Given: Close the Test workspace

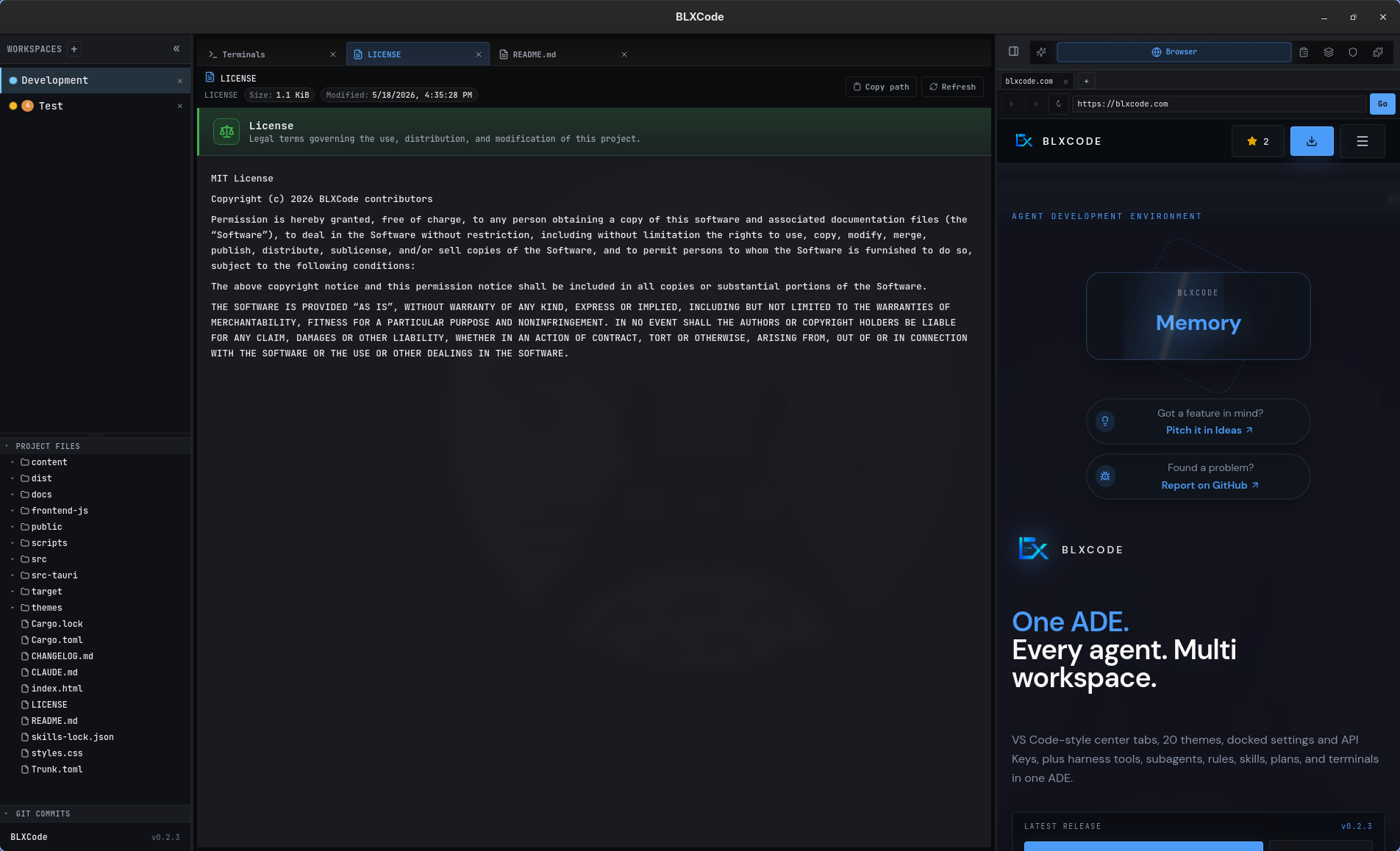Looking at the screenshot, I should point(179,106).
